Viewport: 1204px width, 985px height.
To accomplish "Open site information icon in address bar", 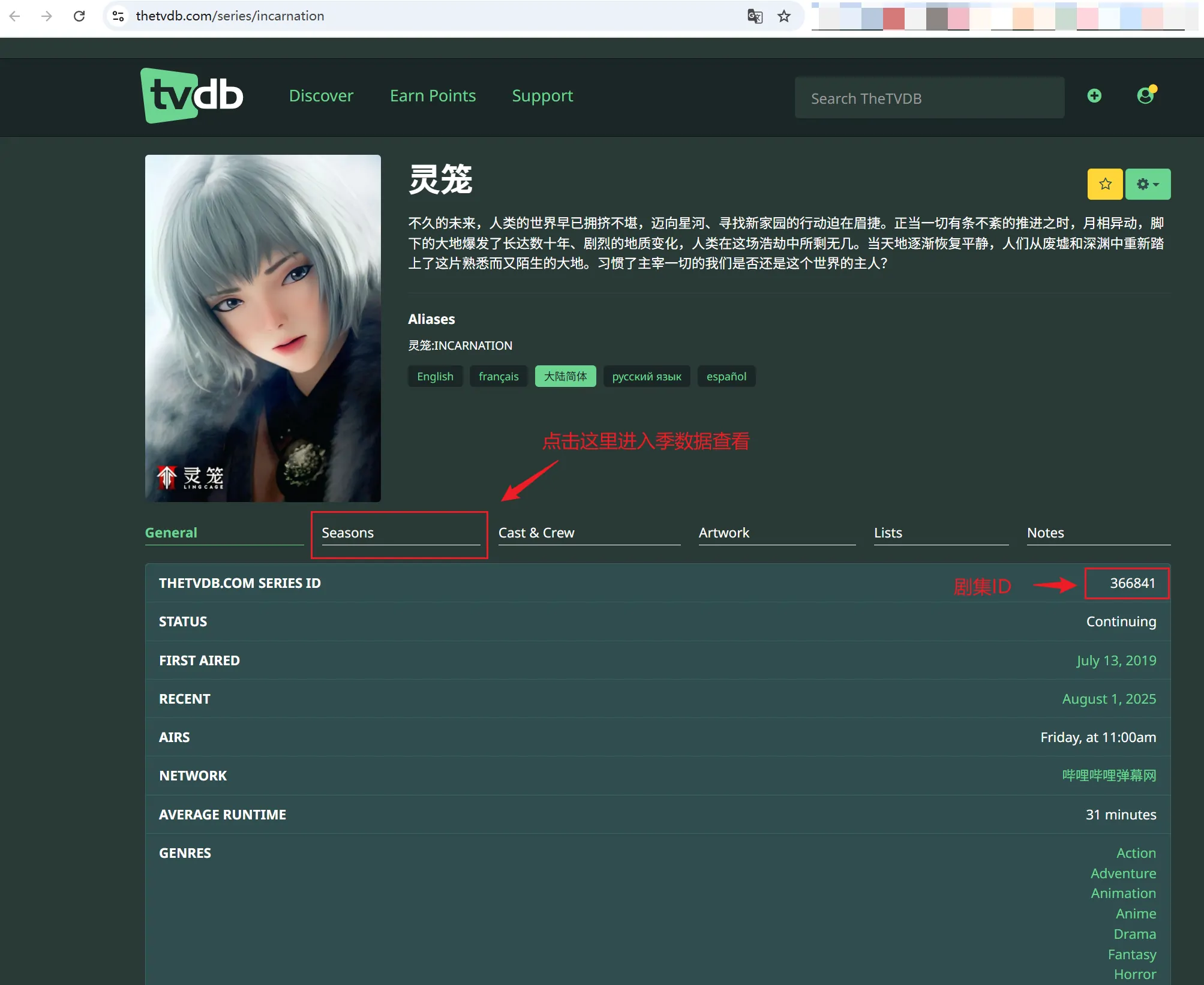I will coord(118,16).
